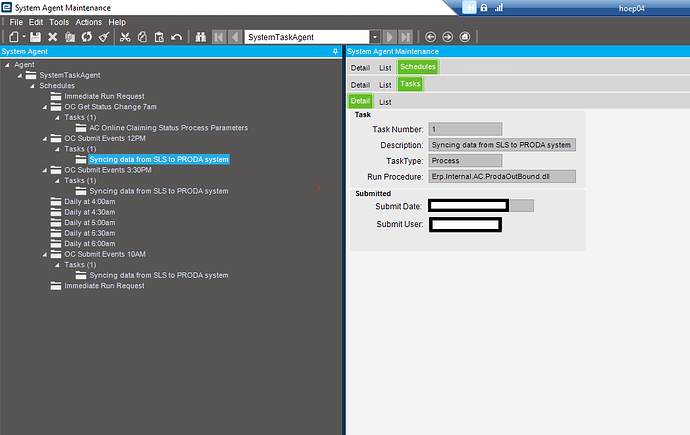This screenshot has width=690, height=435.
Task: Click the Delete X toolbar icon
Action: click(52, 37)
